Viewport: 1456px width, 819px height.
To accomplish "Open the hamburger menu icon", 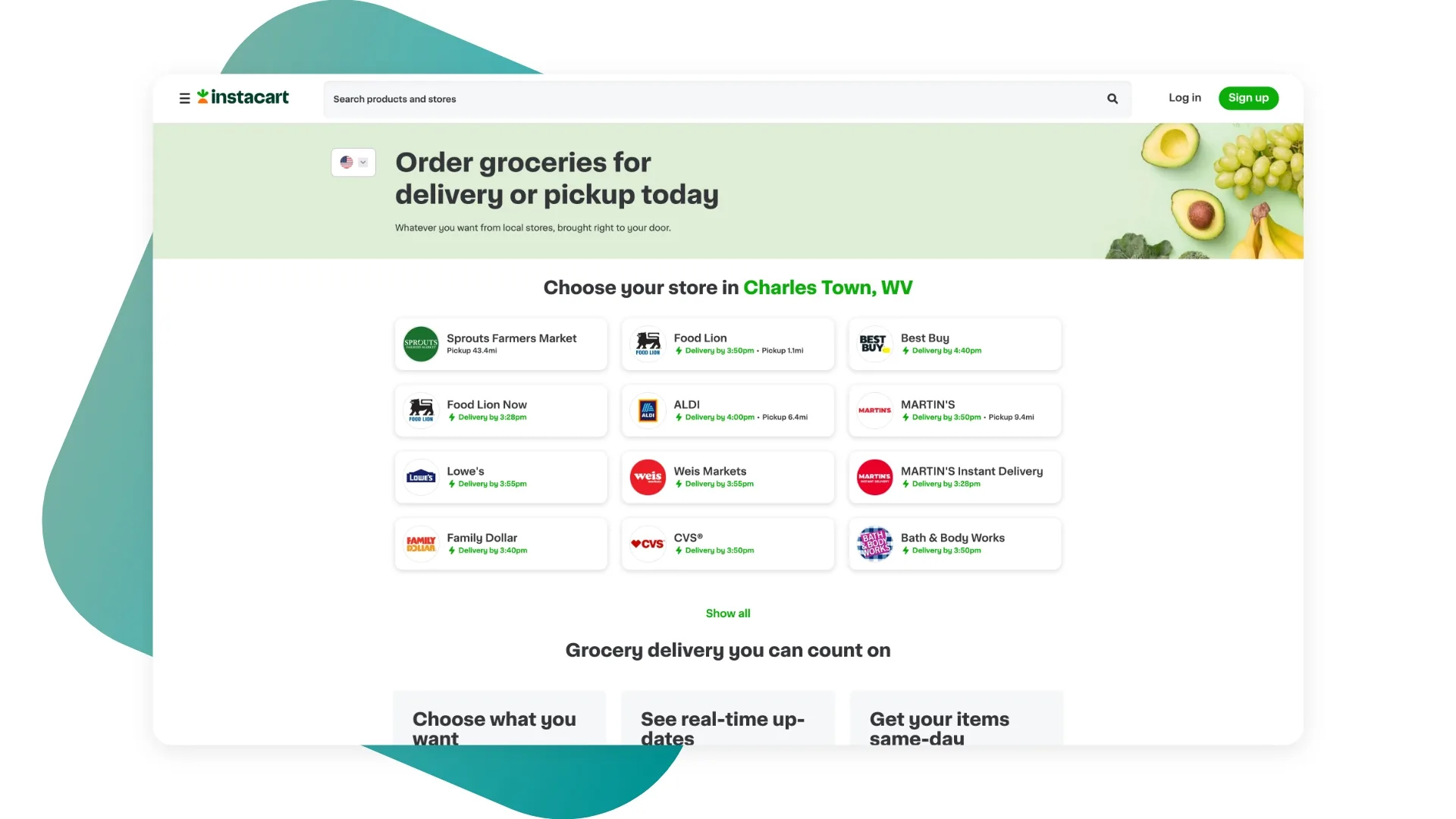I will 184,99.
